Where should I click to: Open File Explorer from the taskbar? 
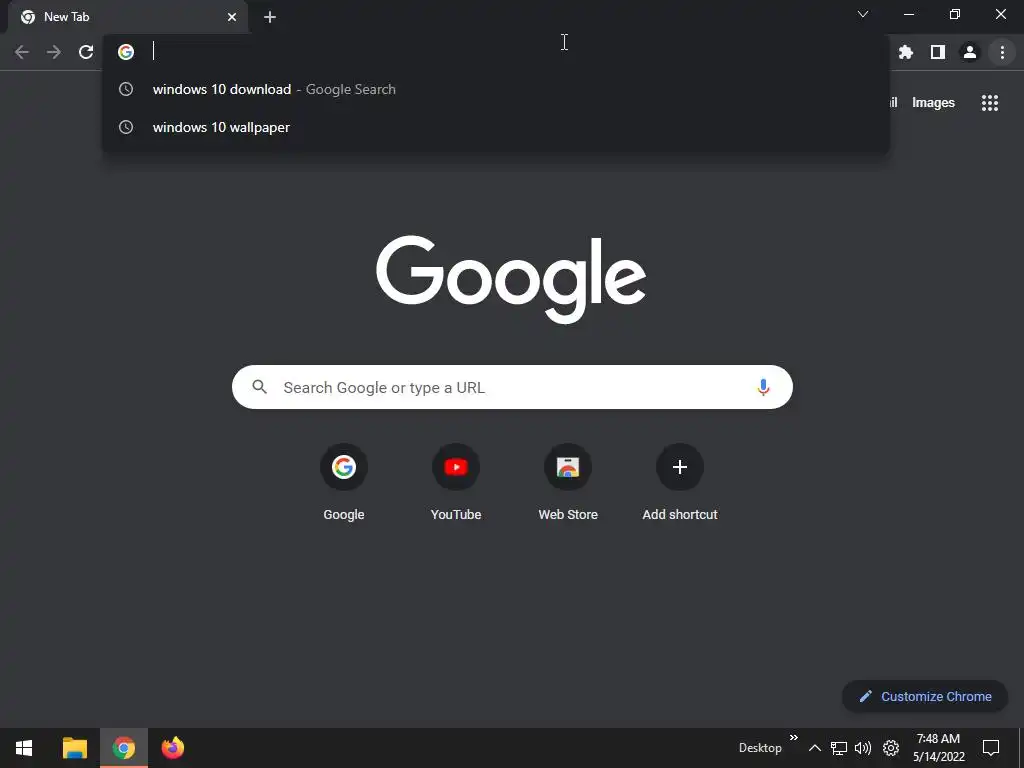coord(74,748)
